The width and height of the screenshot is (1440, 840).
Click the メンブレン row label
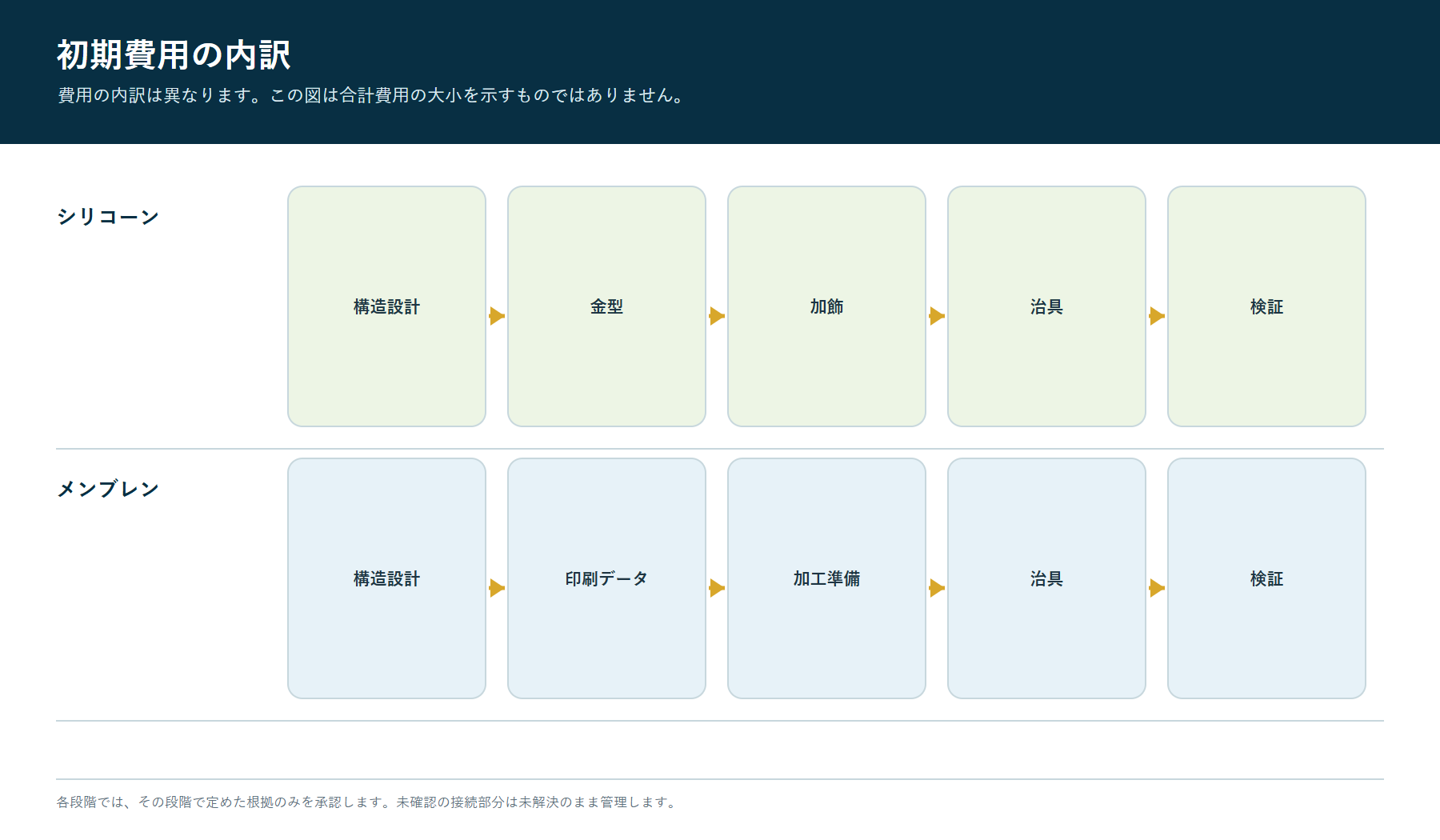tap(108, 489)
